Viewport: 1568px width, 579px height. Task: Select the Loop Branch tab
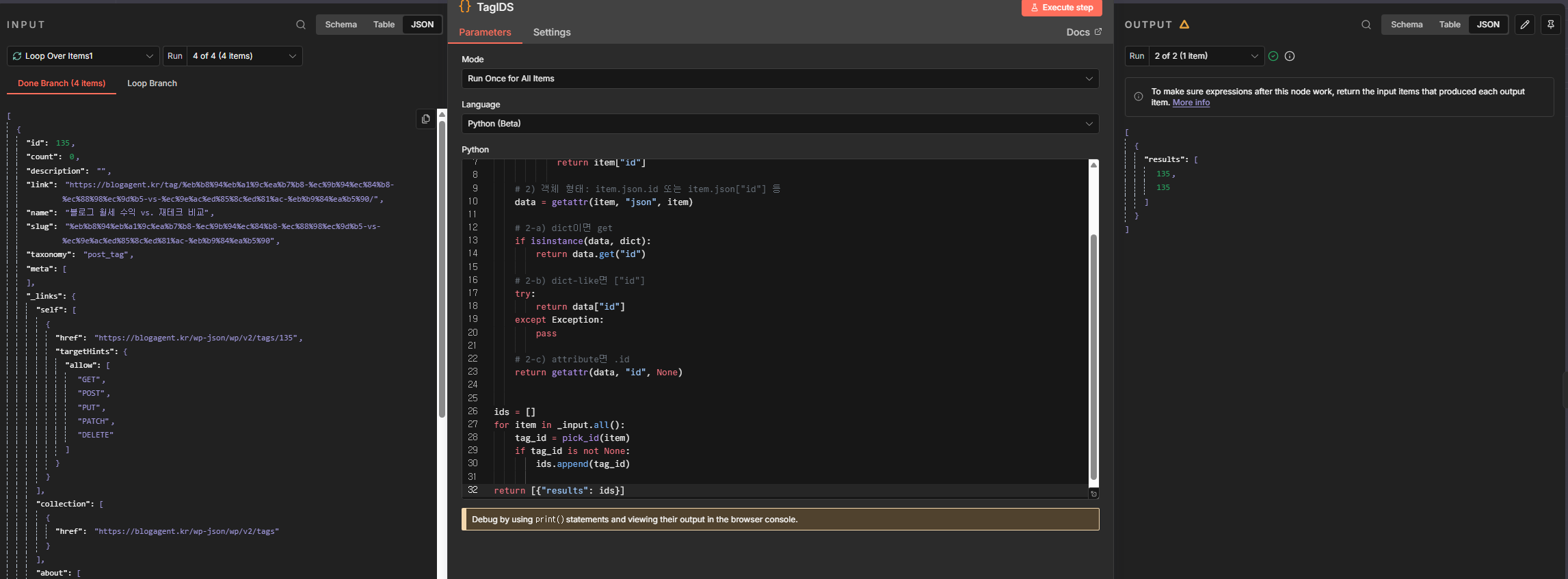point(152,83)
